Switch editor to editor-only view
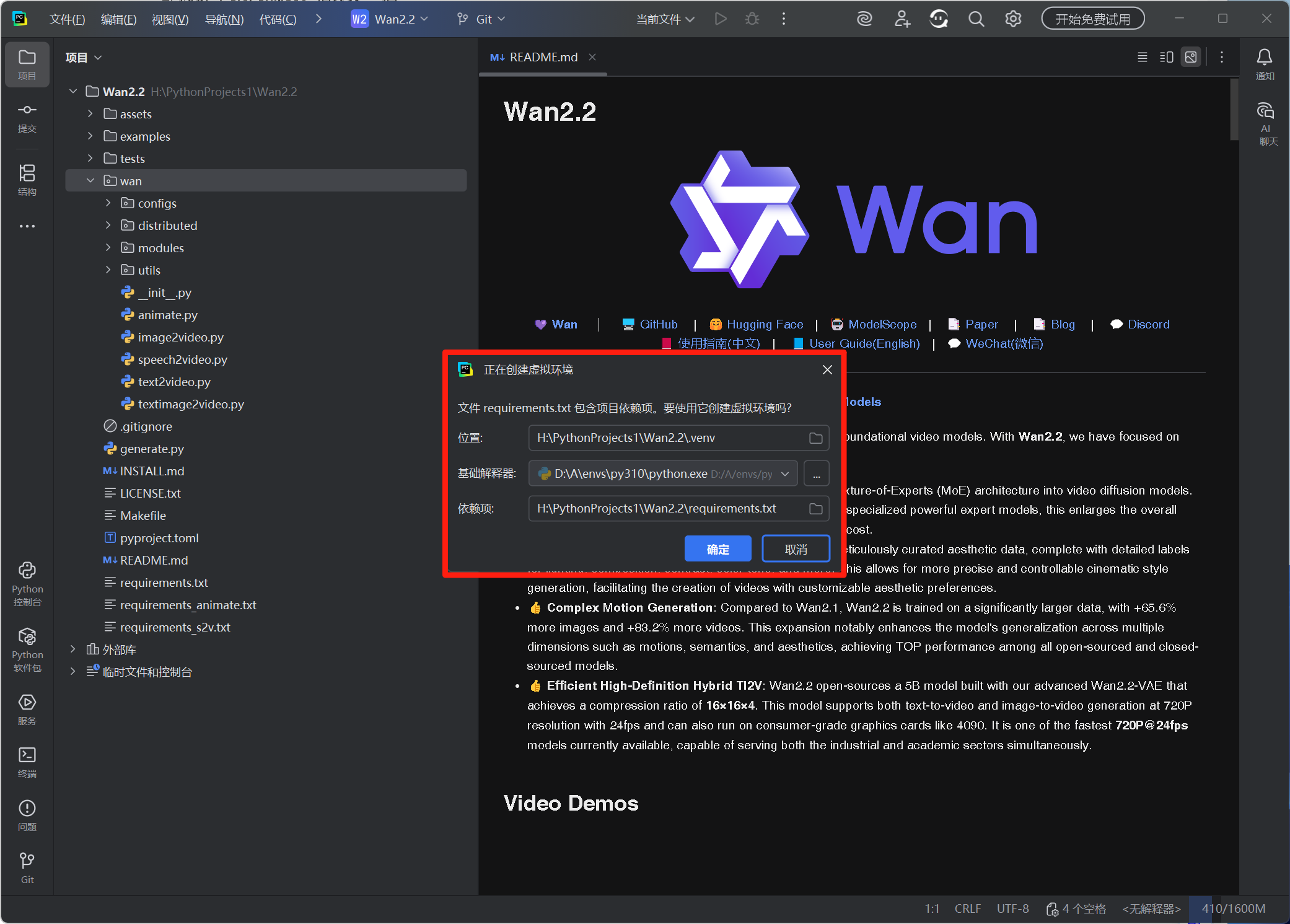The height and width of the screenshot is (924, 1290). (x=1143, y=57)
